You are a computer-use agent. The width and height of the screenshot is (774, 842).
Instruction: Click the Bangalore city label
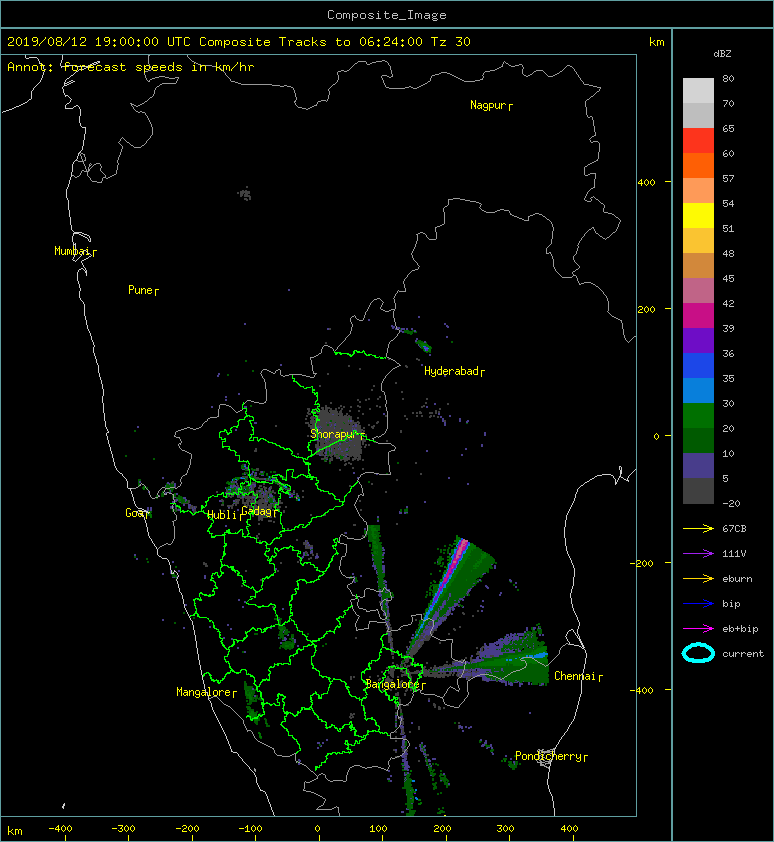[395, 684]
